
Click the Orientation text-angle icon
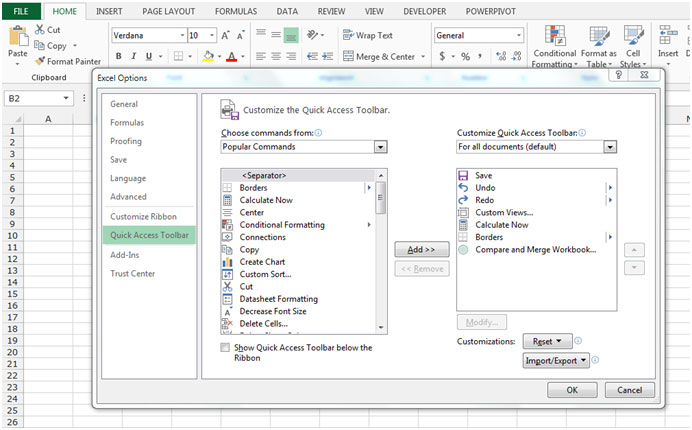(312, 34)
